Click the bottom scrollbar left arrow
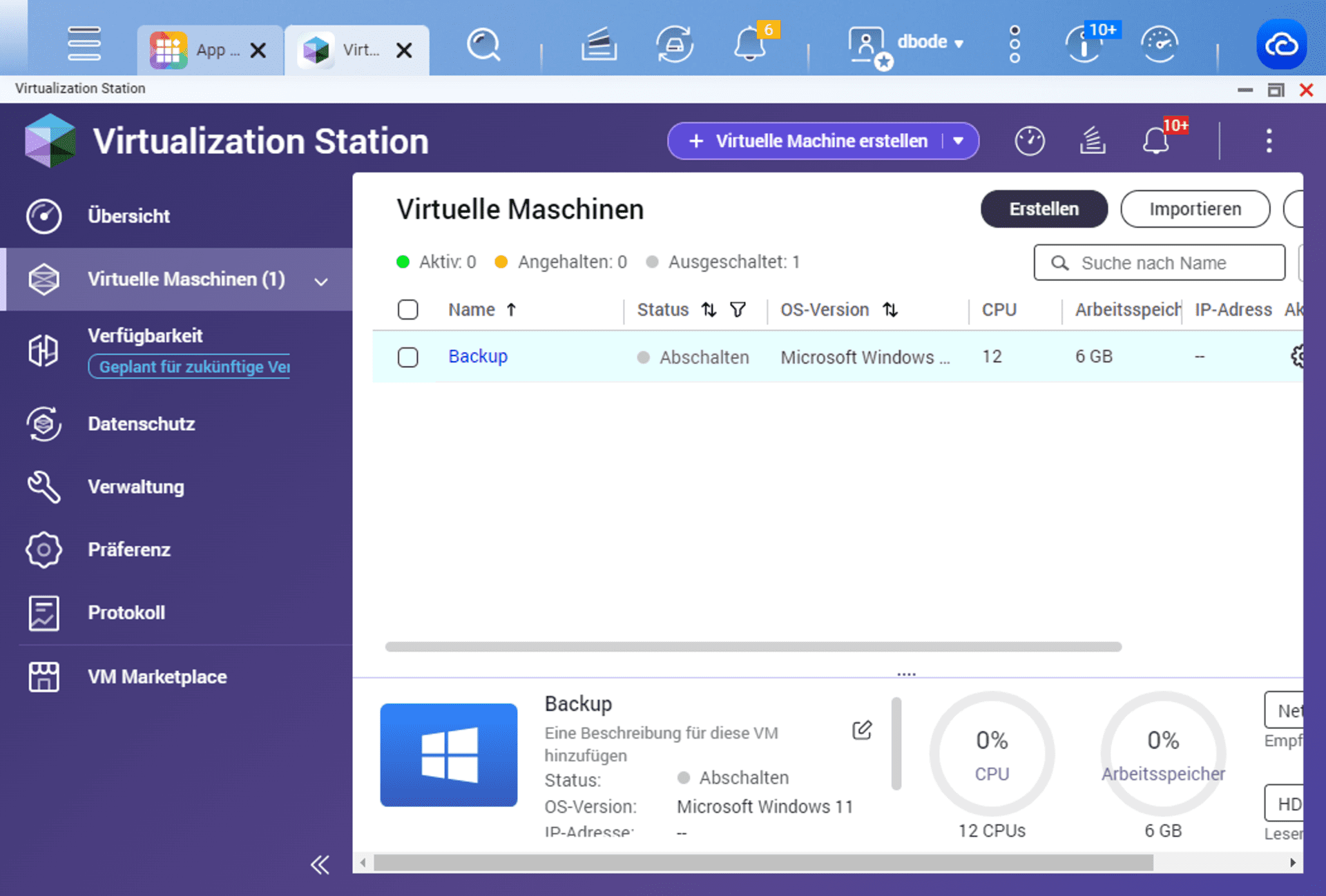This screenshot has height=896, width=1326. pyautogui.click(x=363, y=862)
